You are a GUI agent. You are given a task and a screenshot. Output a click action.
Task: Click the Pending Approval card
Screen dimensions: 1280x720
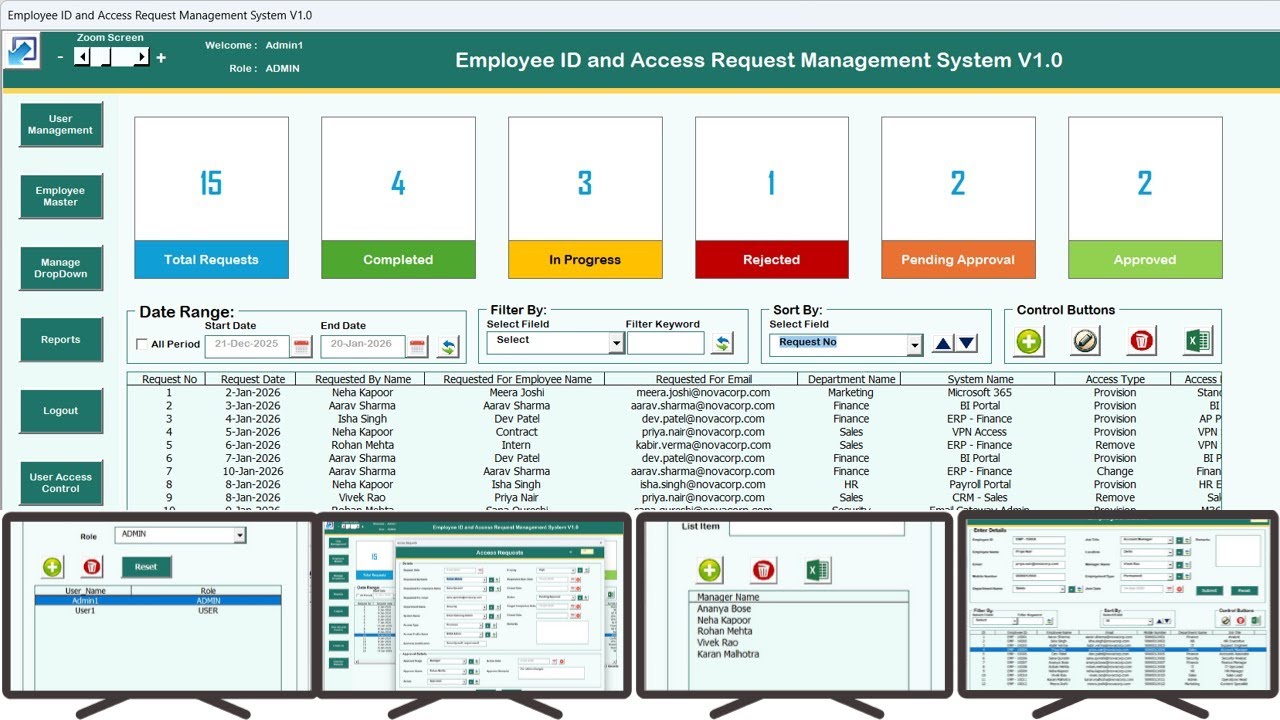point(958,198)
